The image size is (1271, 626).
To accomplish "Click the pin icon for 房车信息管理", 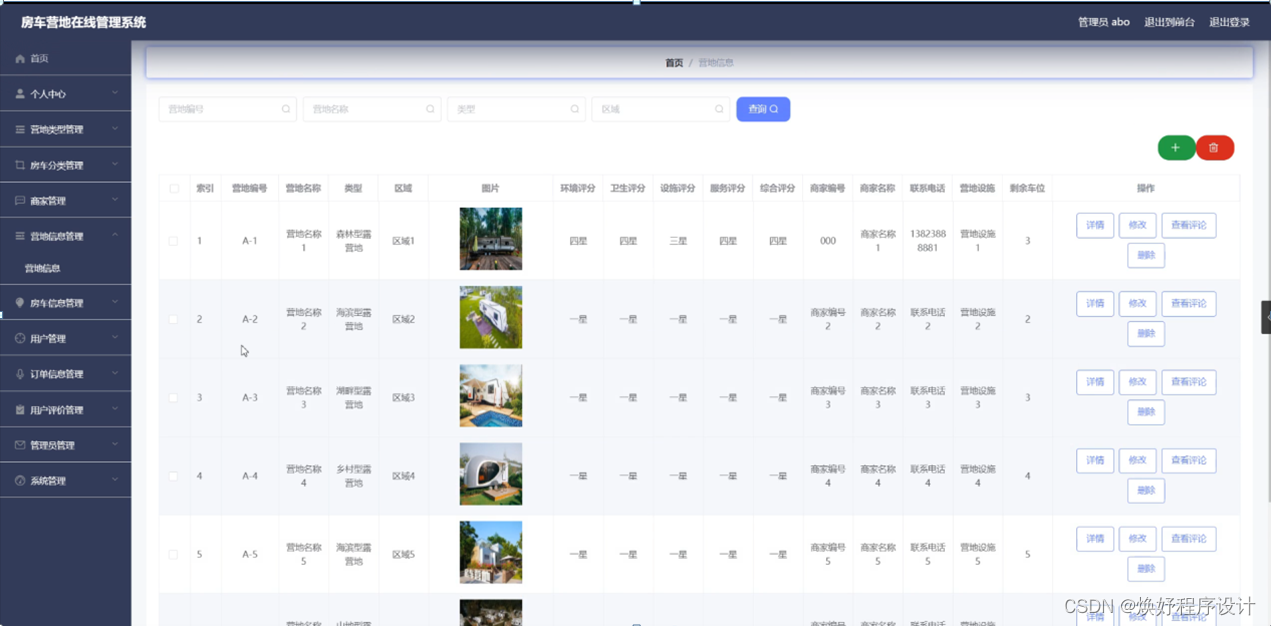I will click(20, 303).
